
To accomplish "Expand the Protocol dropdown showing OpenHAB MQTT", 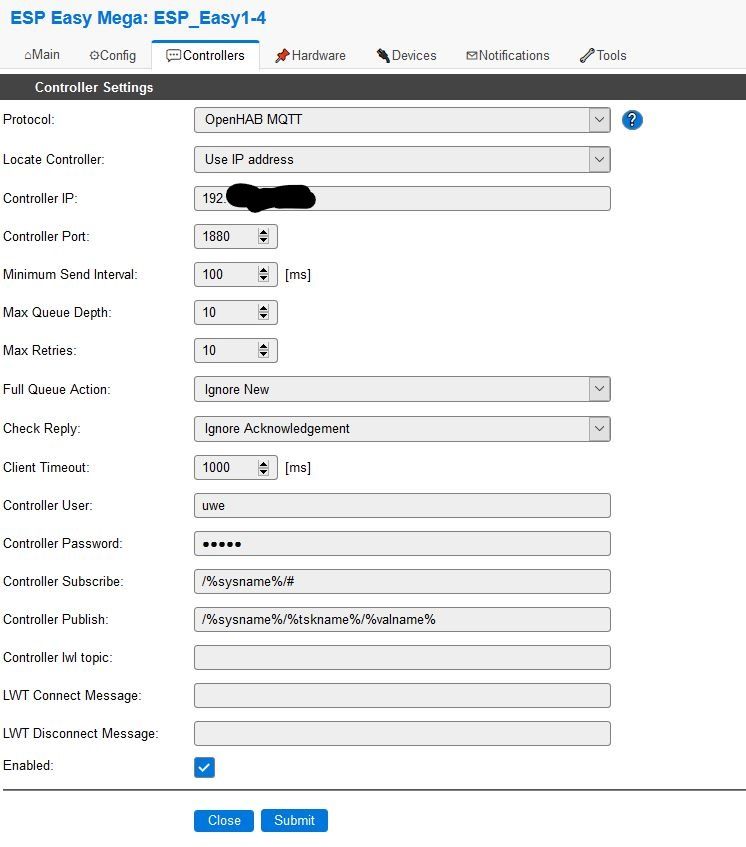I will pos(402,120).
